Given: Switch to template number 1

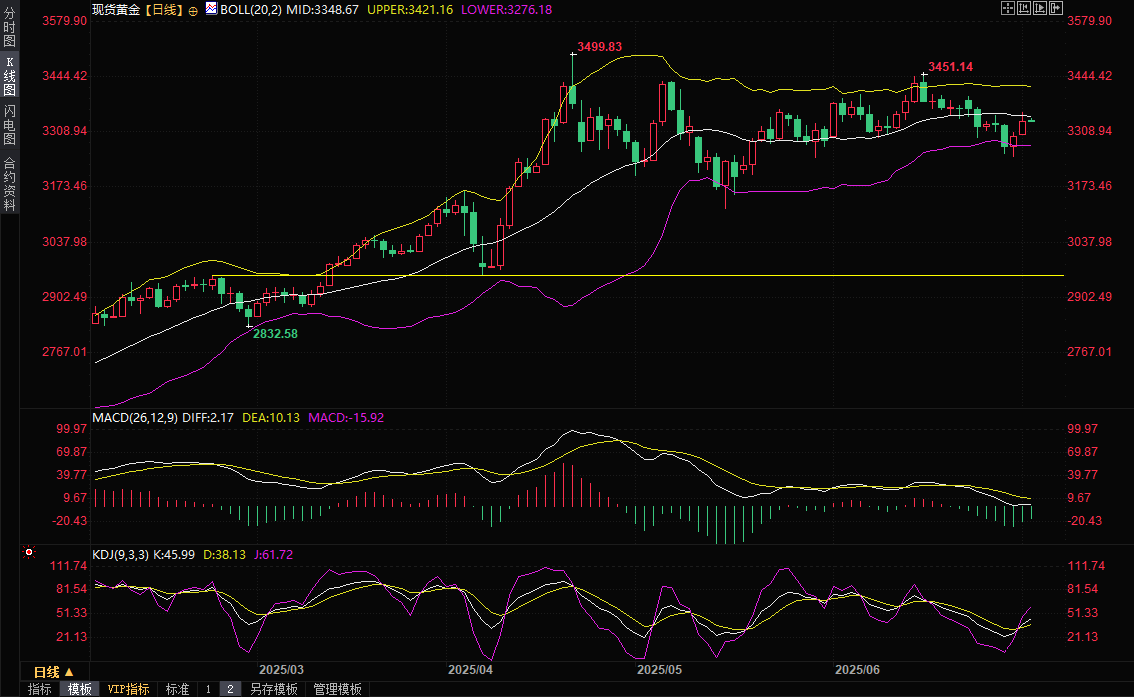Looking at the screenshot, I should coord(208,689).
